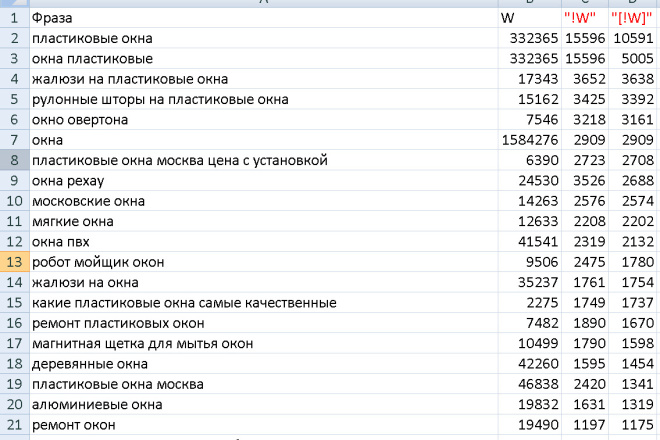This screenshot has width=660, height=440.
Task: Click the highlighted row 13 header
Action: 14,262
